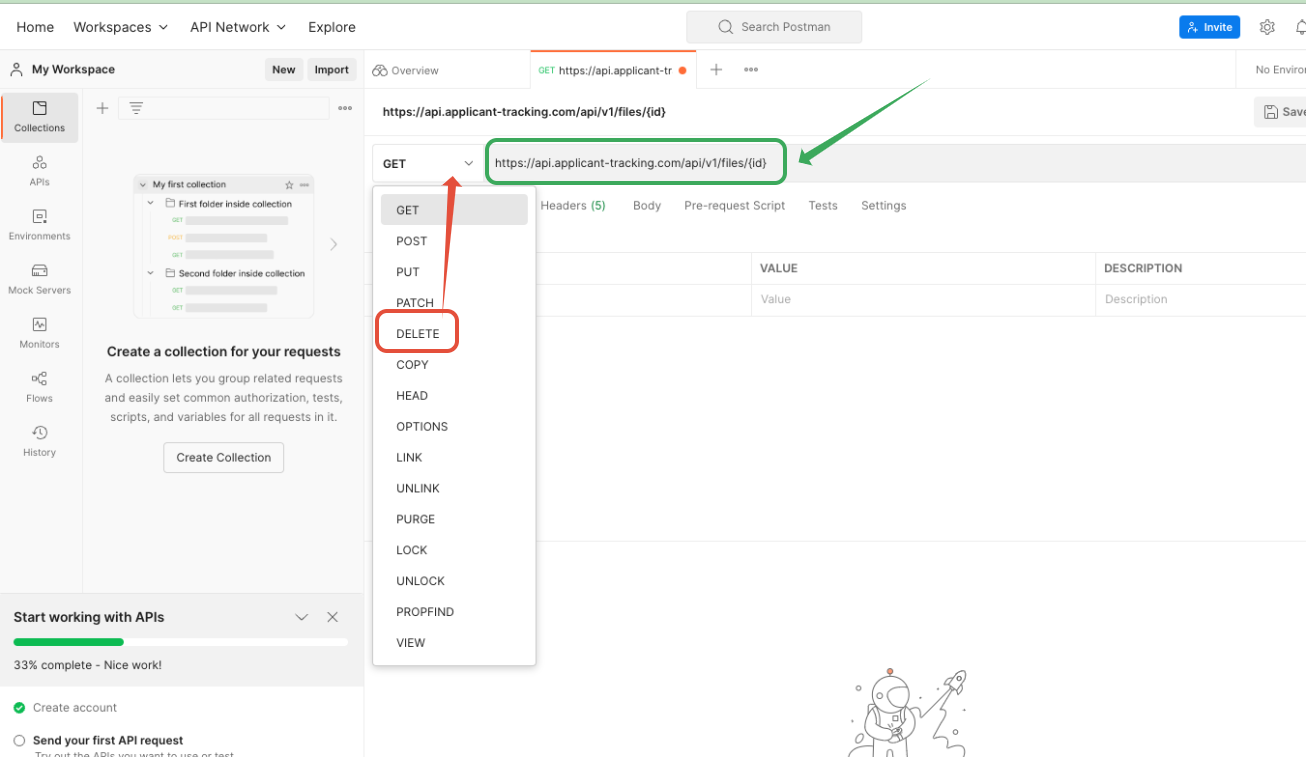Viewport: 1306px width, 757px height.
Task: Open the Mock Servers sidebar panel
Action: click(40, 278)
